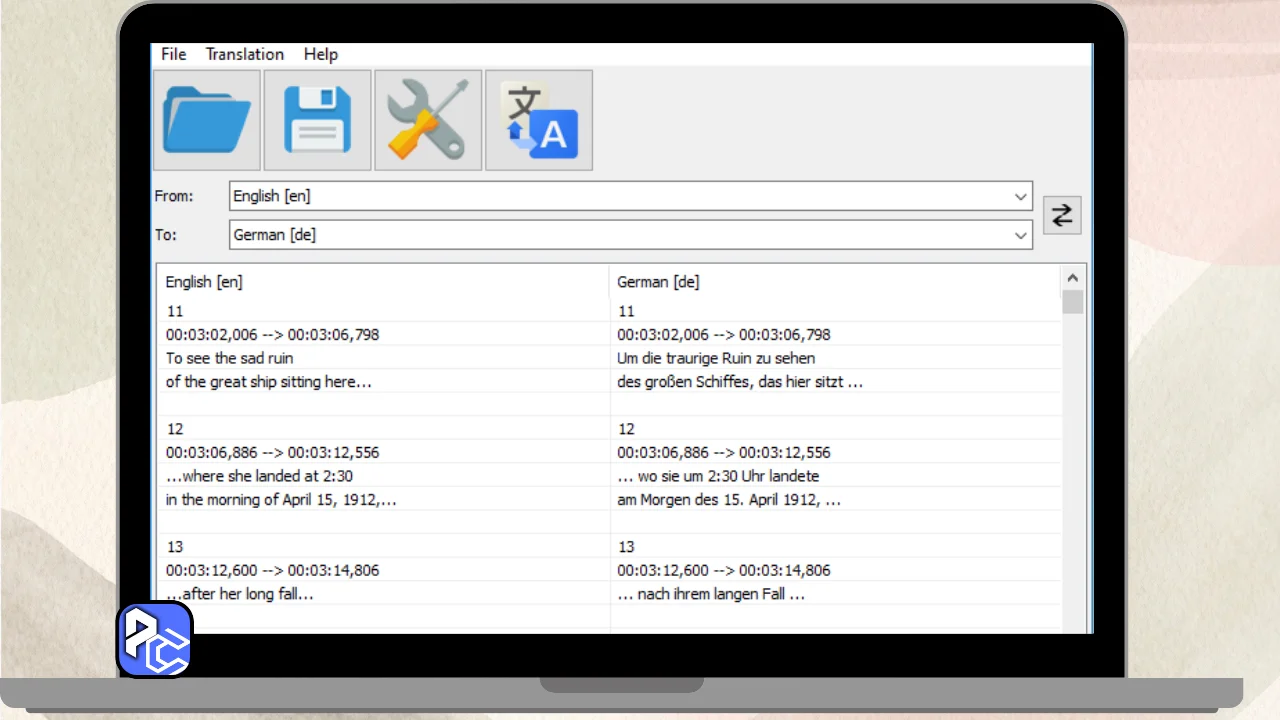Viewport: 1280px width, 720px height.
Task: Select "des großen Schiffes, das hier sitzt …"
Action: point(740,382)
